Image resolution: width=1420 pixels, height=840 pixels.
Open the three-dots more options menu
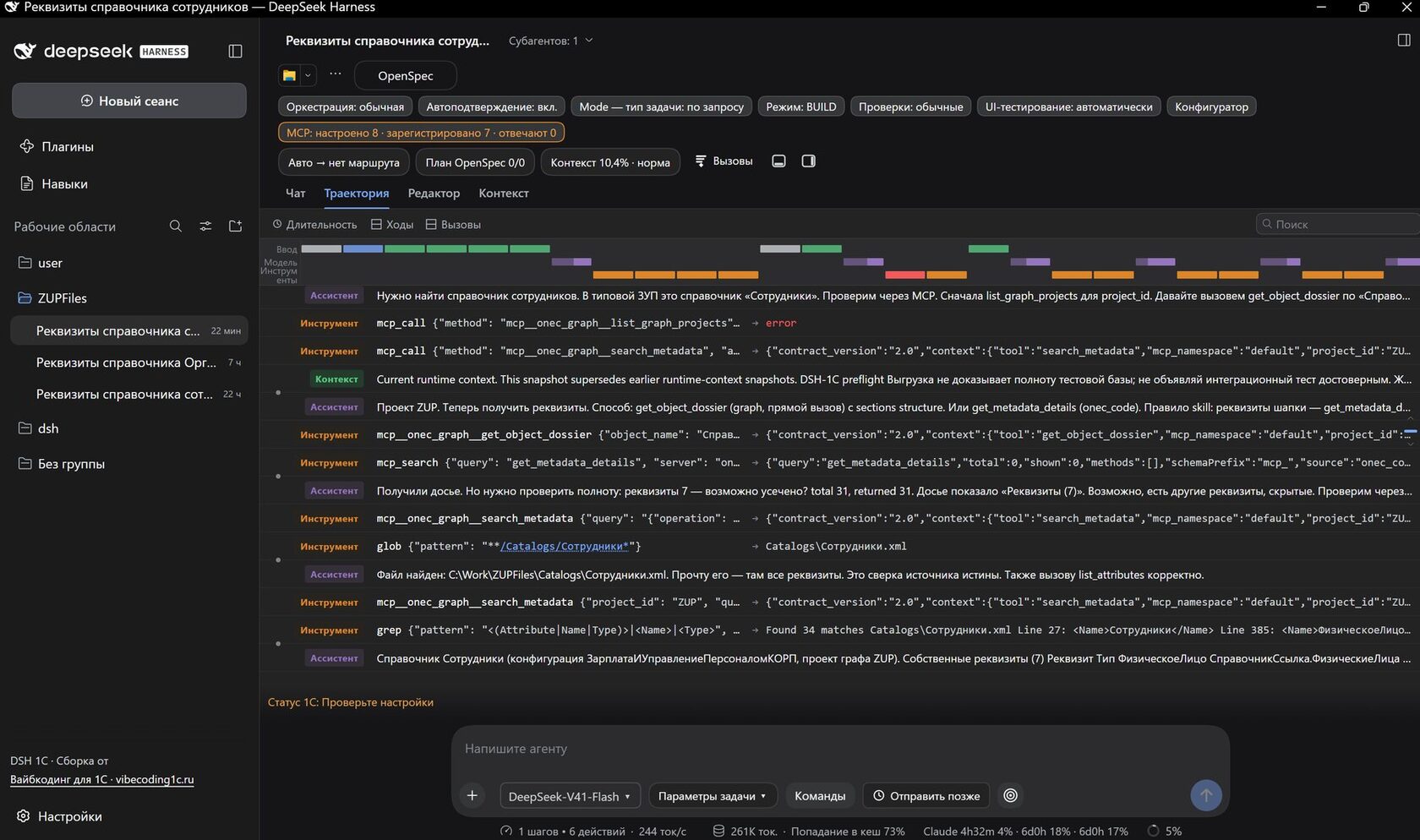[x=336, y=74]
